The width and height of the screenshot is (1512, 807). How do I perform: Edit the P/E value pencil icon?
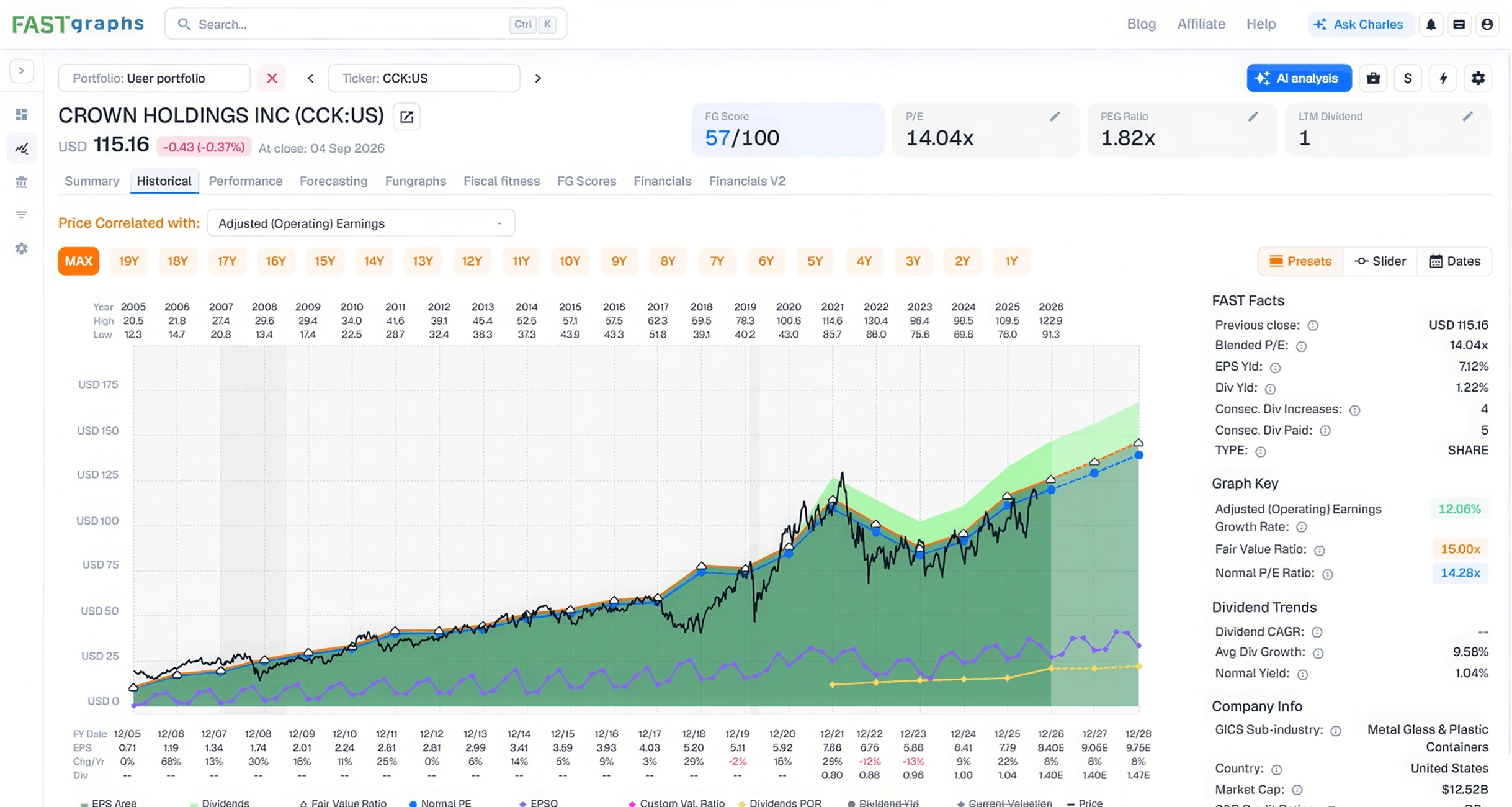point(1055,117)
